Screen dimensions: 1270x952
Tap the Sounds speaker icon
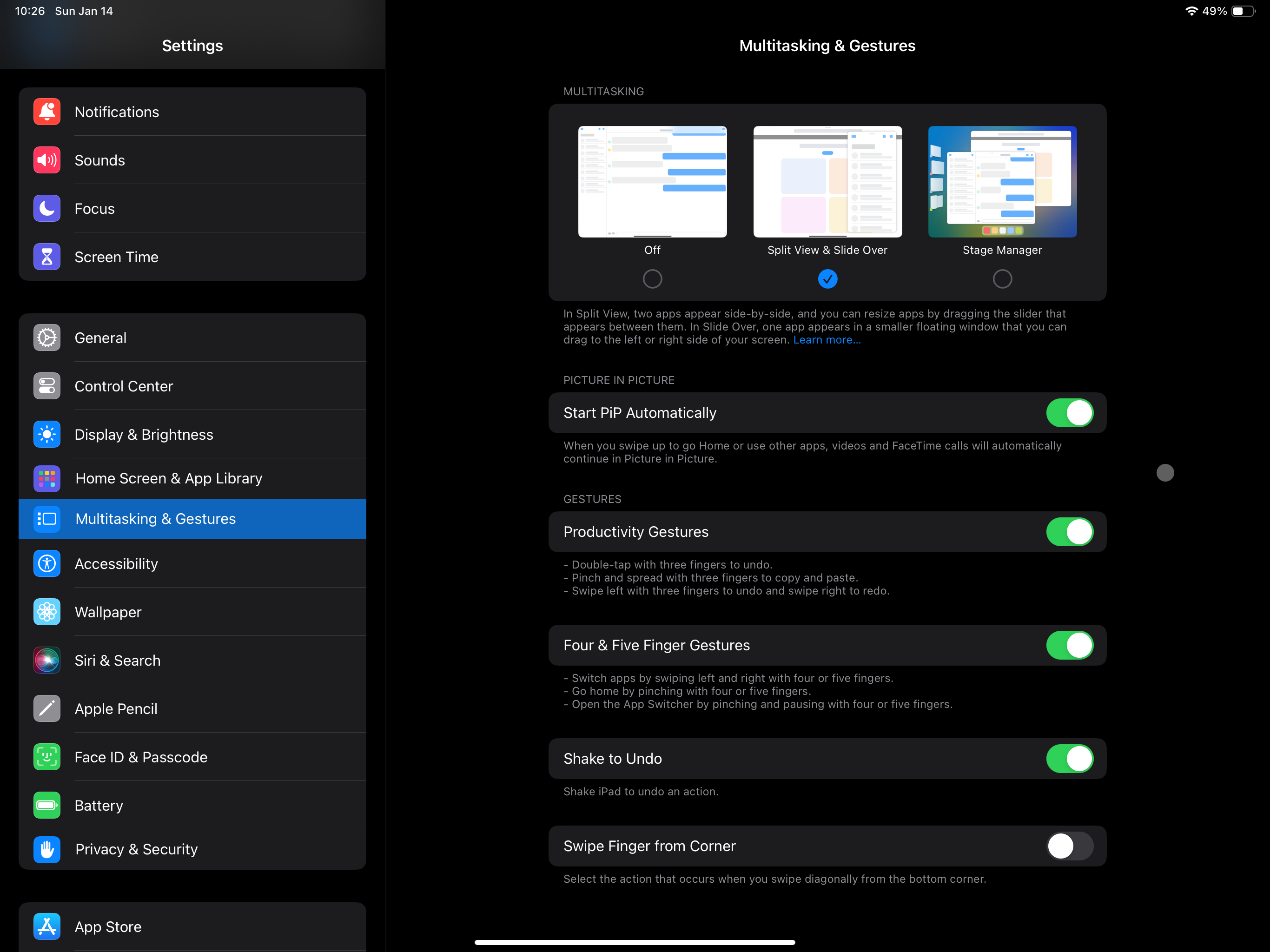click(x=46, y=160)
